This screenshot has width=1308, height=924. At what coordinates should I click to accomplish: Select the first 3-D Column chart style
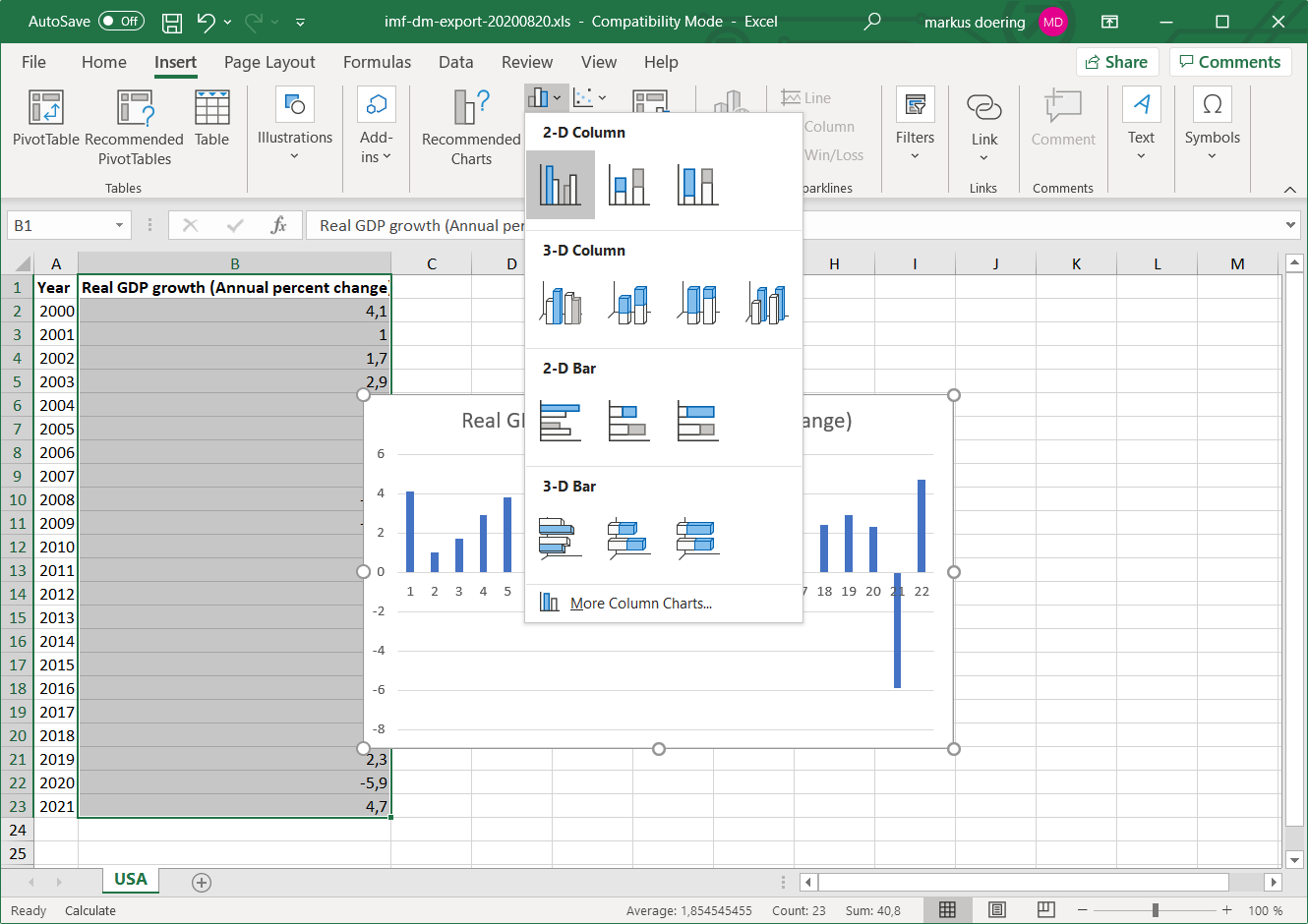point(560,303)
